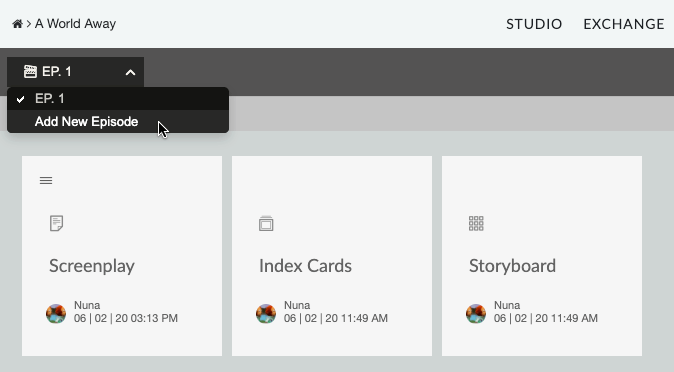The height and width of the screenshot is (372, 674).
Task: Click Storyboard 11:49 AM timestamp
Action: tap(545, 318)
